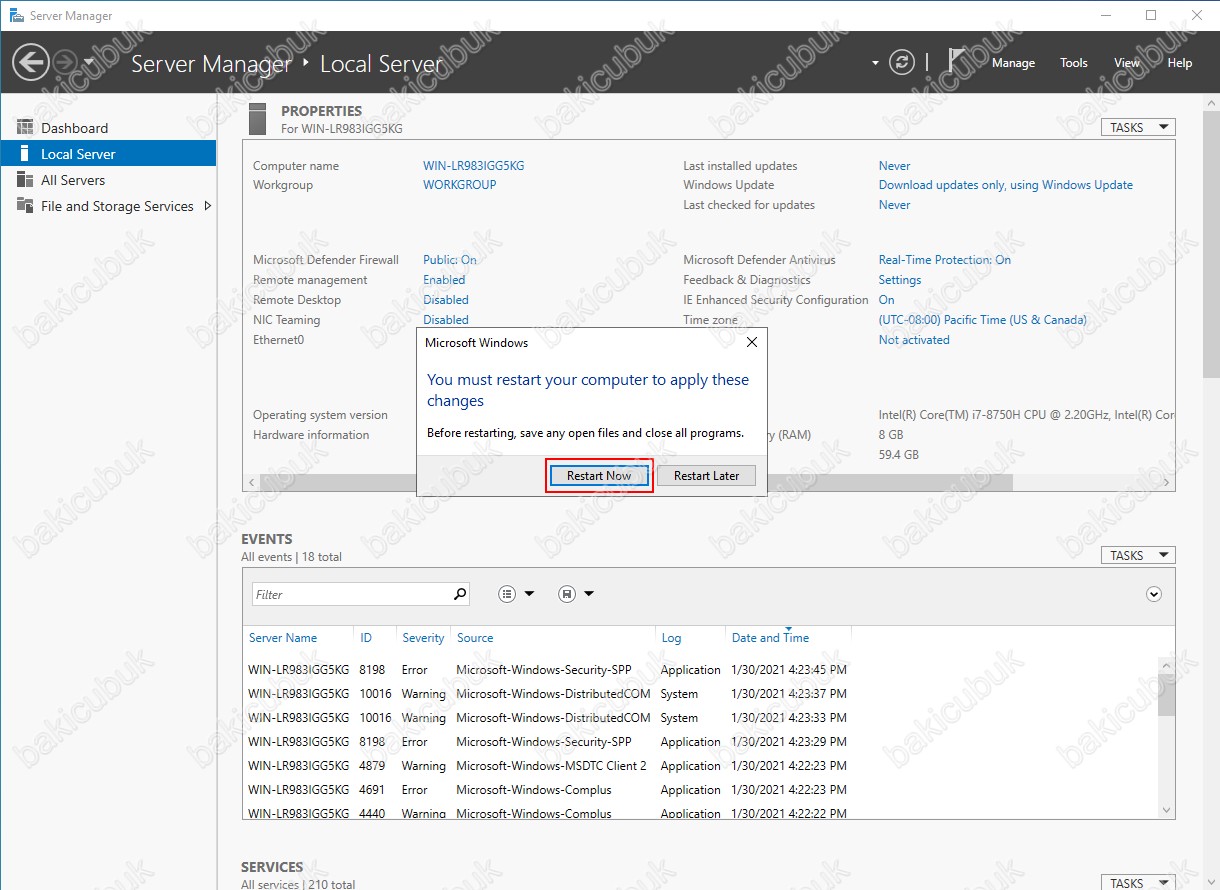Open the Tools menu
This screenshot has width=1220, height=890.
coord(1074,62)
